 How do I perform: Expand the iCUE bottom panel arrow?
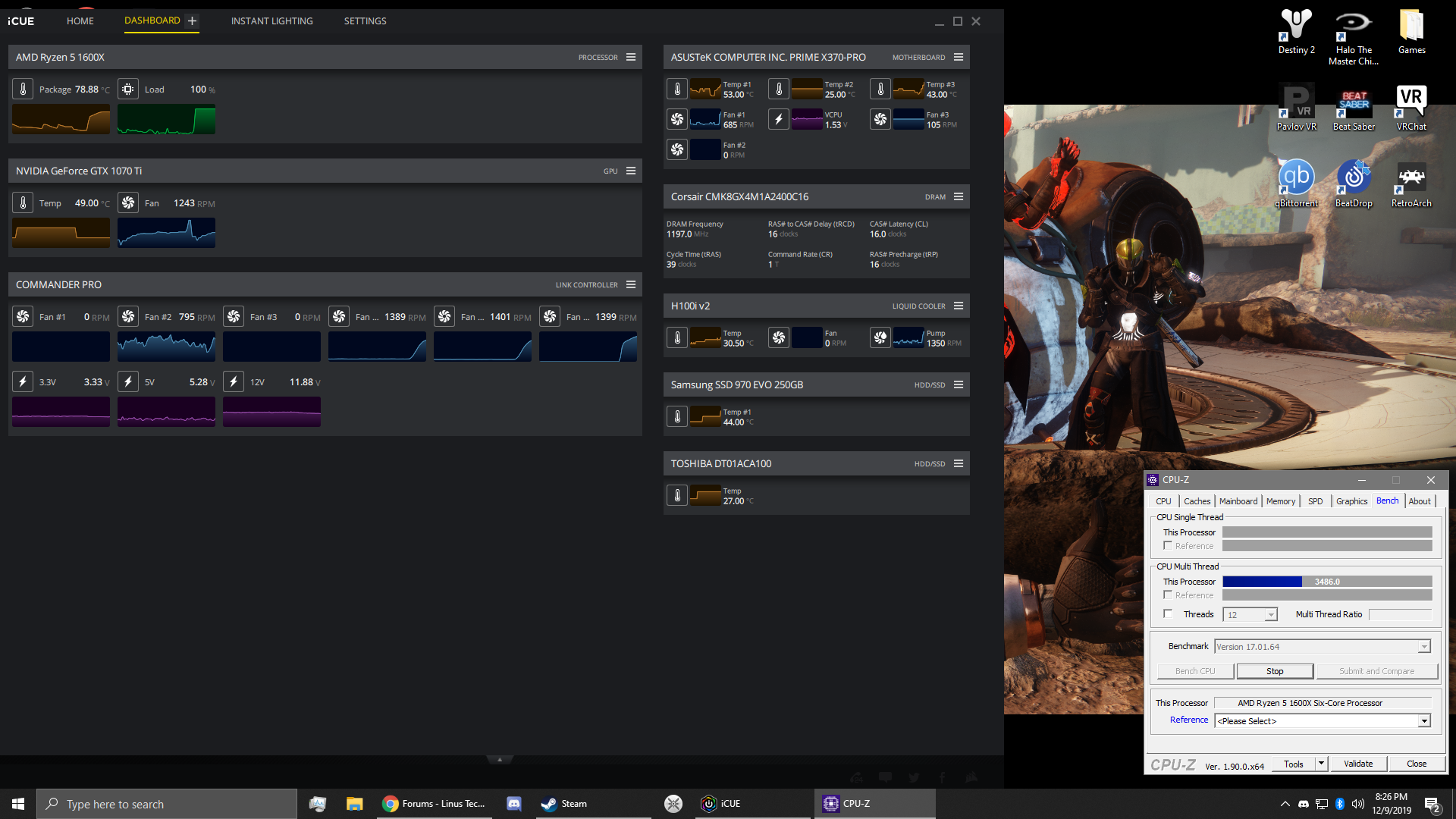[x=499, y=759]
